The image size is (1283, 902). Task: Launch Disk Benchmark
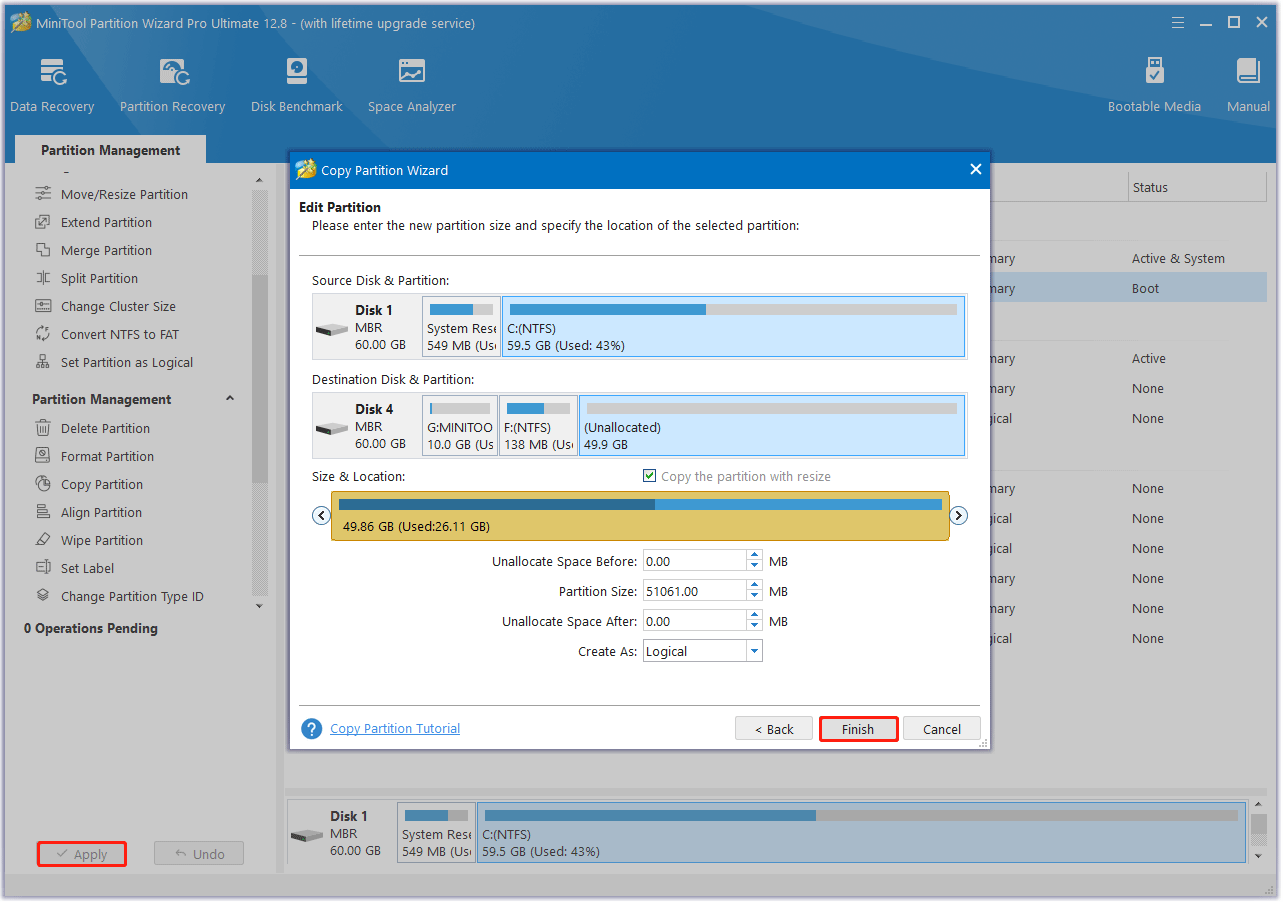coord(297,85)
